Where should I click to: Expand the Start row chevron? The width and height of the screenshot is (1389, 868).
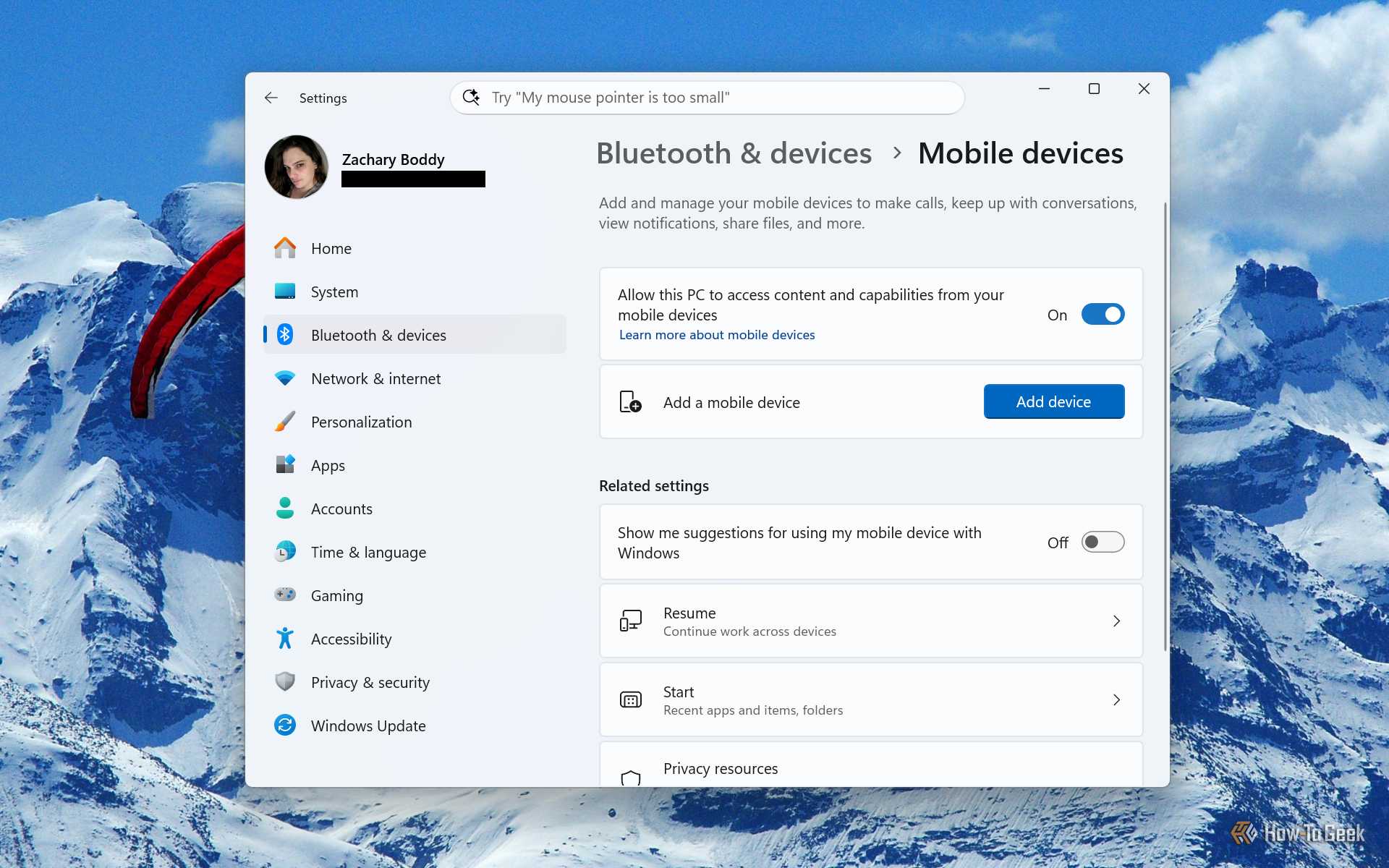pos(1116,699)
